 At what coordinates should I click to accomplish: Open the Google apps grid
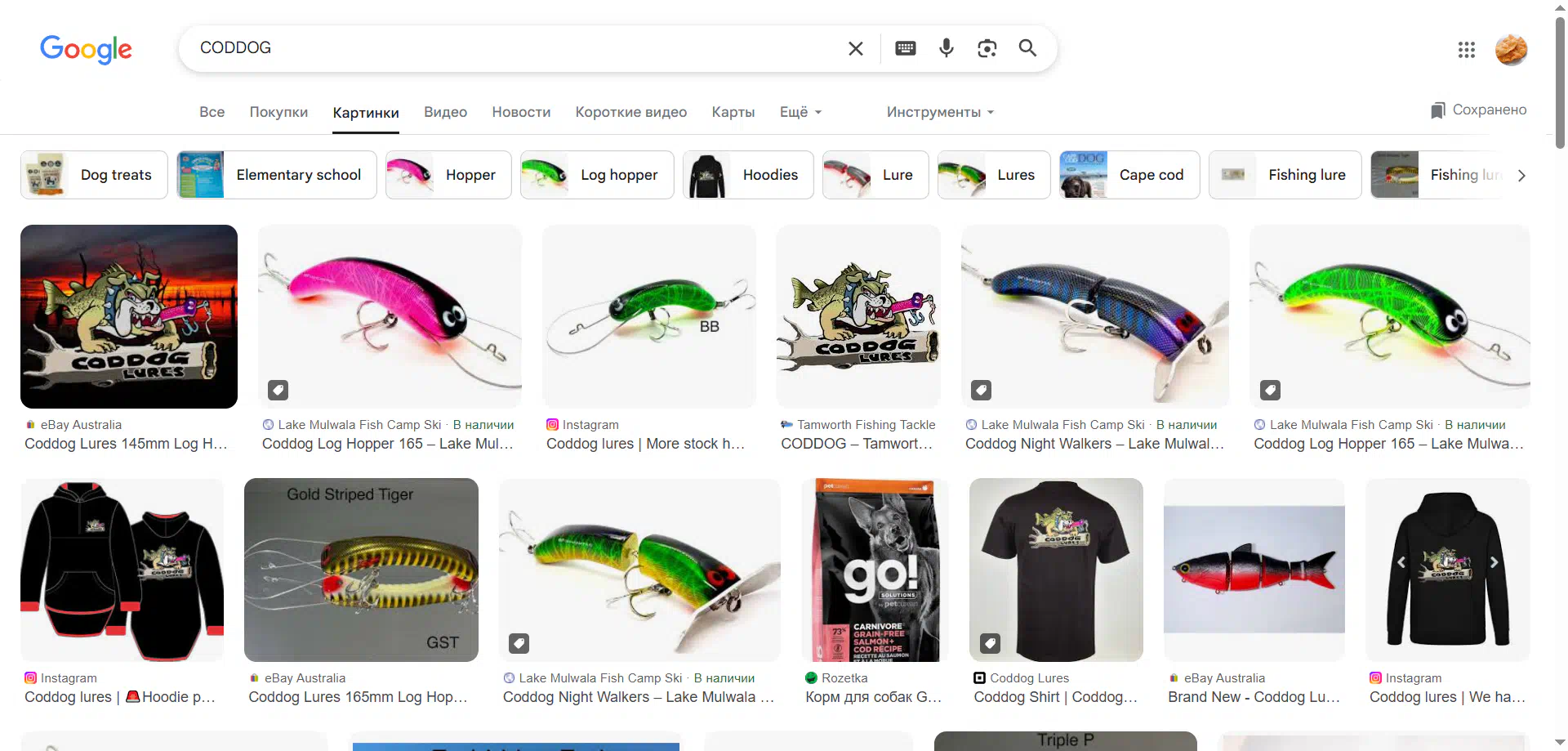[1467, 50]
